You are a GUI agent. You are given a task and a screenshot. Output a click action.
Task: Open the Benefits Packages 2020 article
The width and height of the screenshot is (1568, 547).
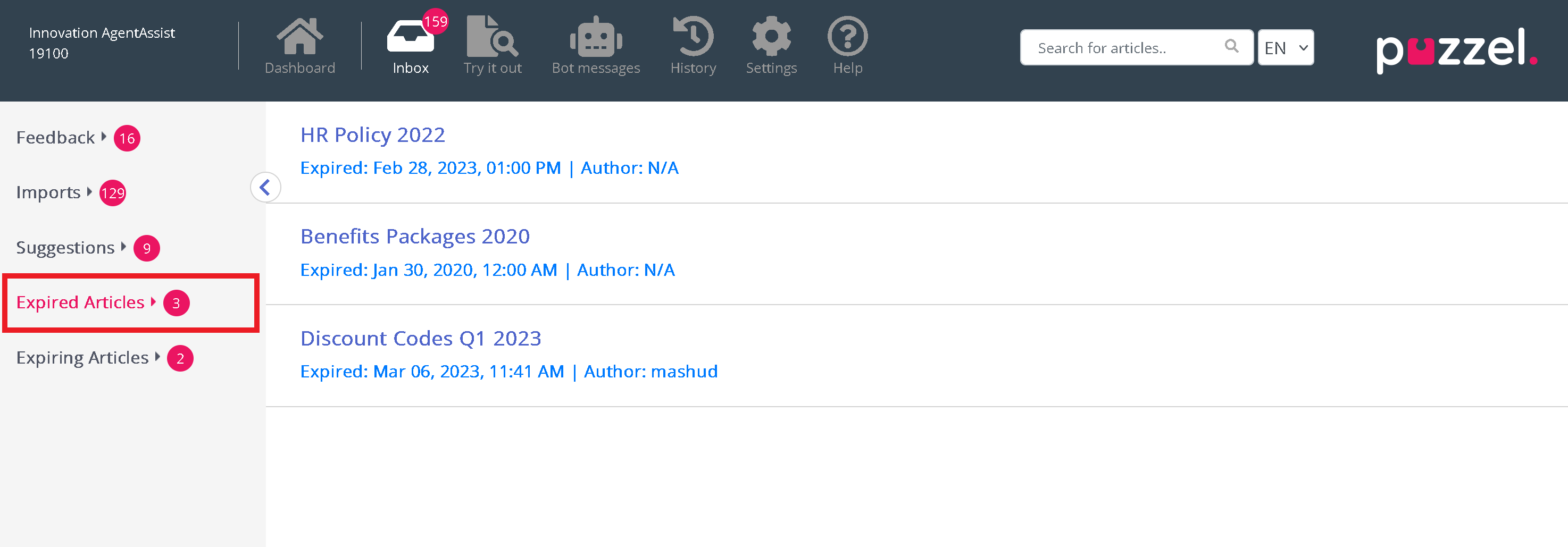[x=415, y=236]
